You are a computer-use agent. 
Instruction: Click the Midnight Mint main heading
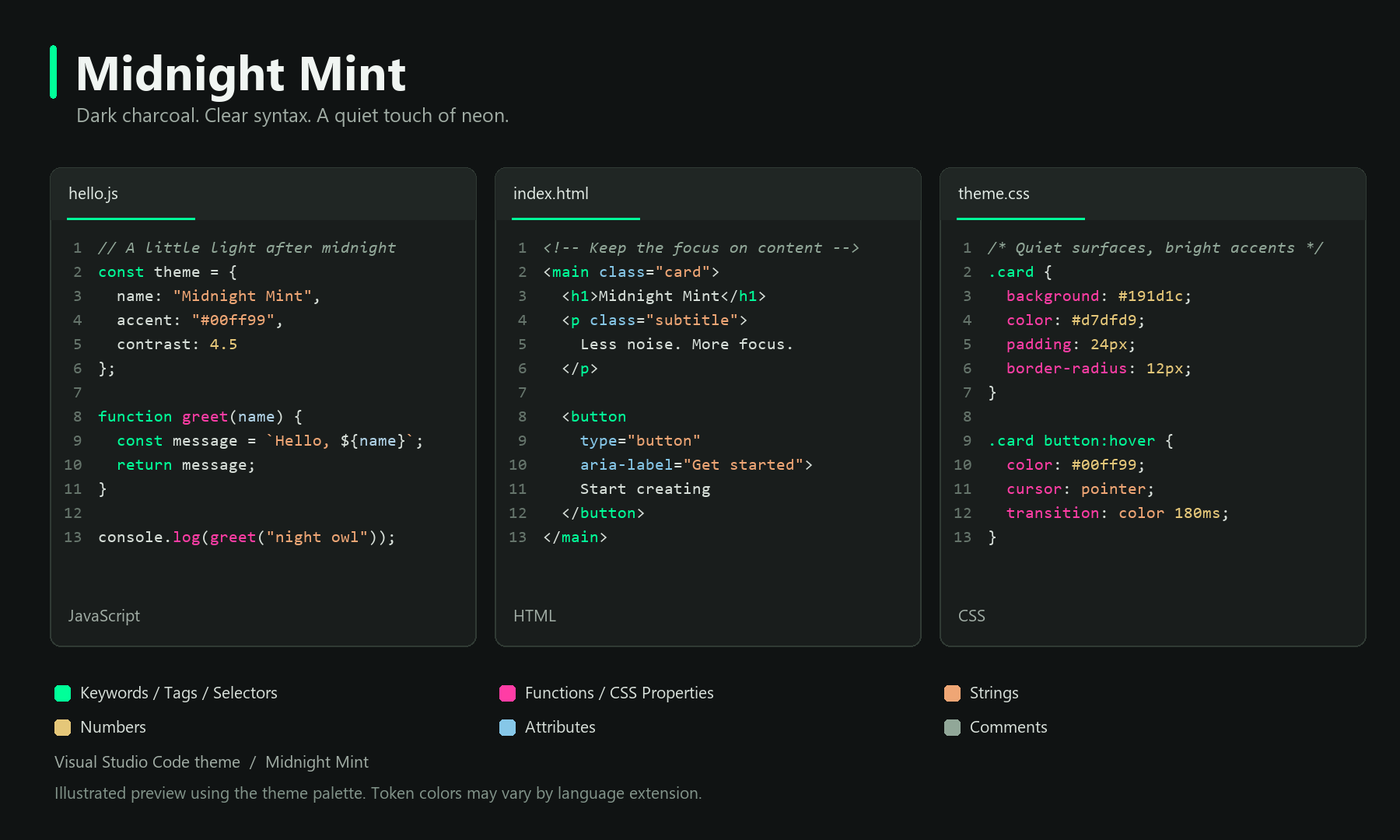241,74
